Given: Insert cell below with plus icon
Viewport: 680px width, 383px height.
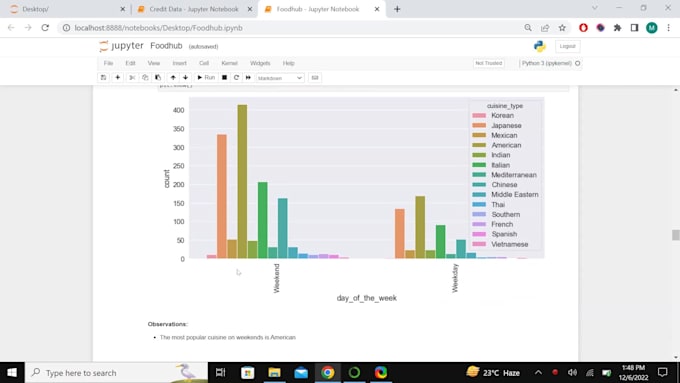Looking at the screenshot, I should pos(118,78).
